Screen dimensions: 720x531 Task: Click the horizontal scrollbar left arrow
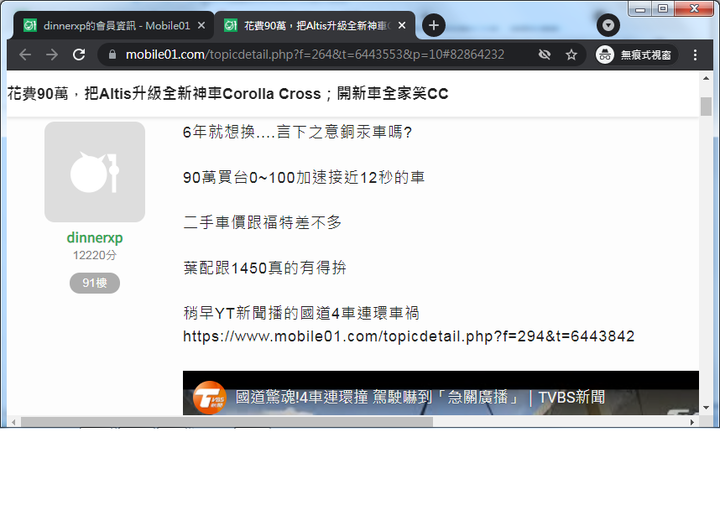tap(13, 422)
